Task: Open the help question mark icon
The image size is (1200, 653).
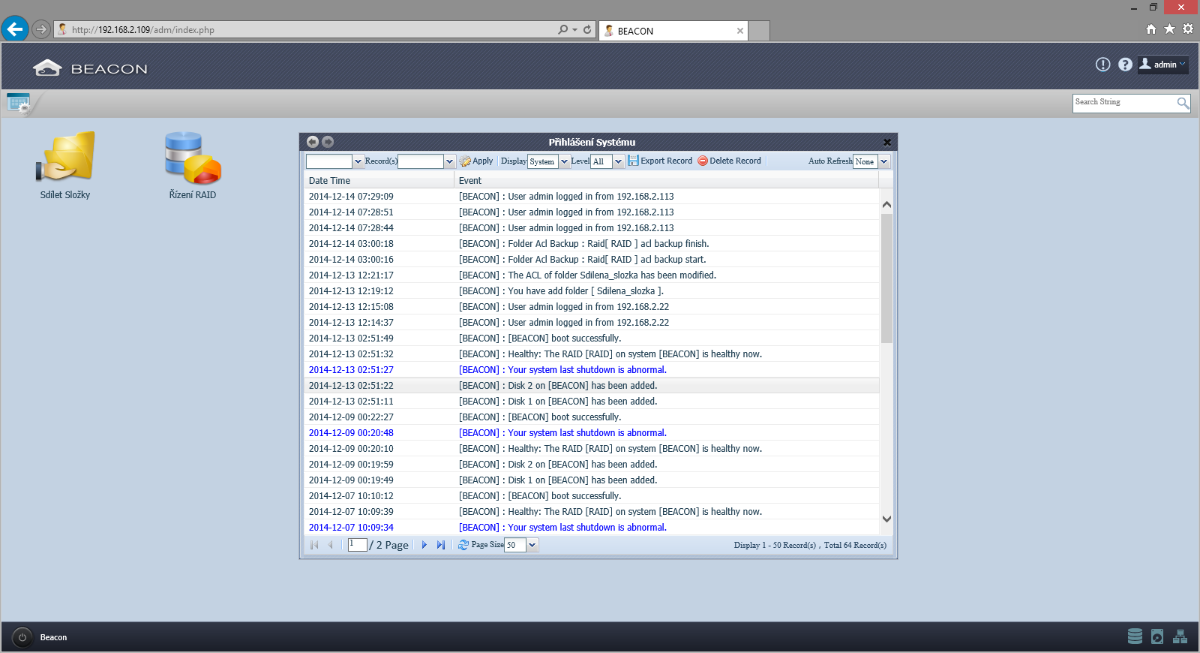Action: [1125, 65]
